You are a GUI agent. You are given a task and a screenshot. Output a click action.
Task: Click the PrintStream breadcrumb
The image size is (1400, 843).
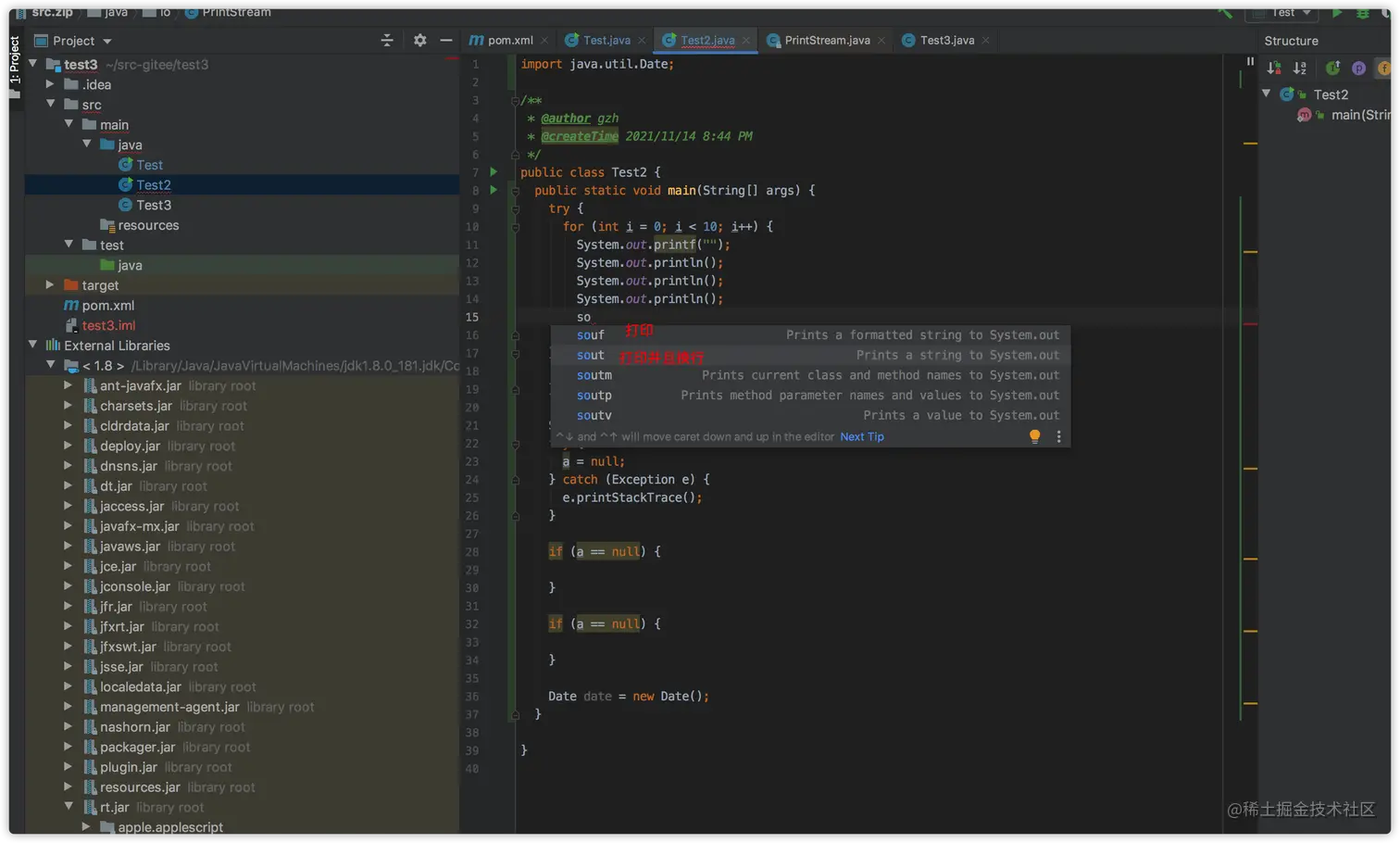click(228, 12)
